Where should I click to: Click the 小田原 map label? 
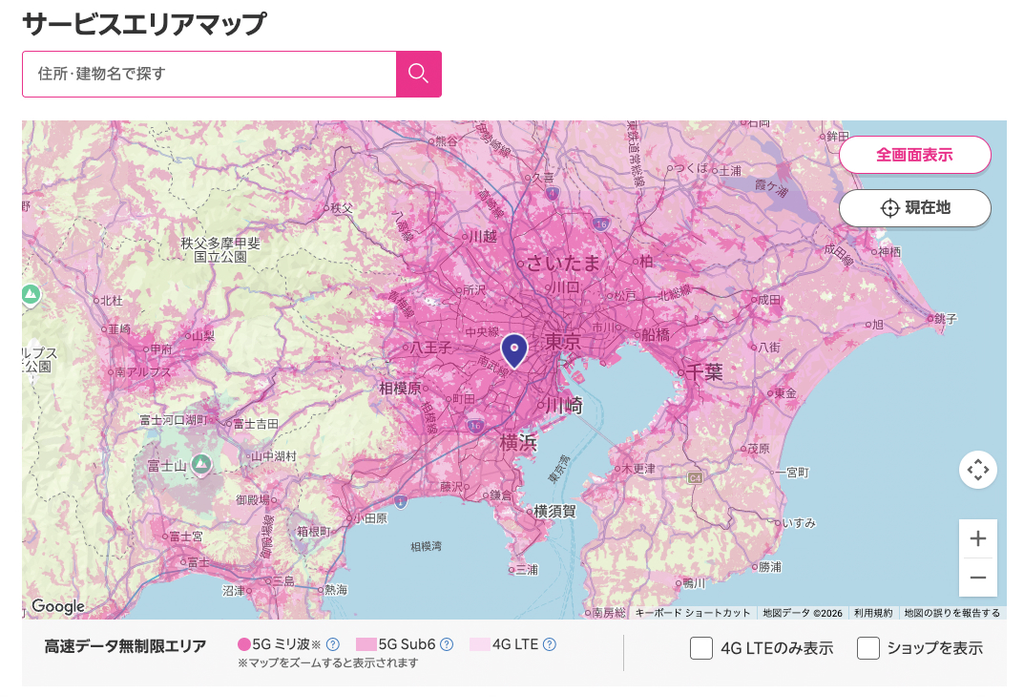click(x=370, y=518)
